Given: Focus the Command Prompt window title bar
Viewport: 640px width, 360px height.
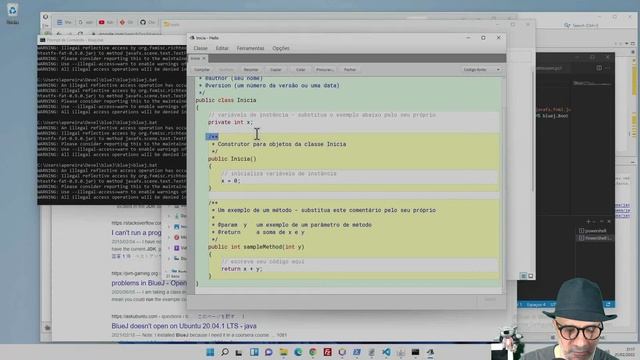Looking at the screenshot, I should [x=112, y=40].
